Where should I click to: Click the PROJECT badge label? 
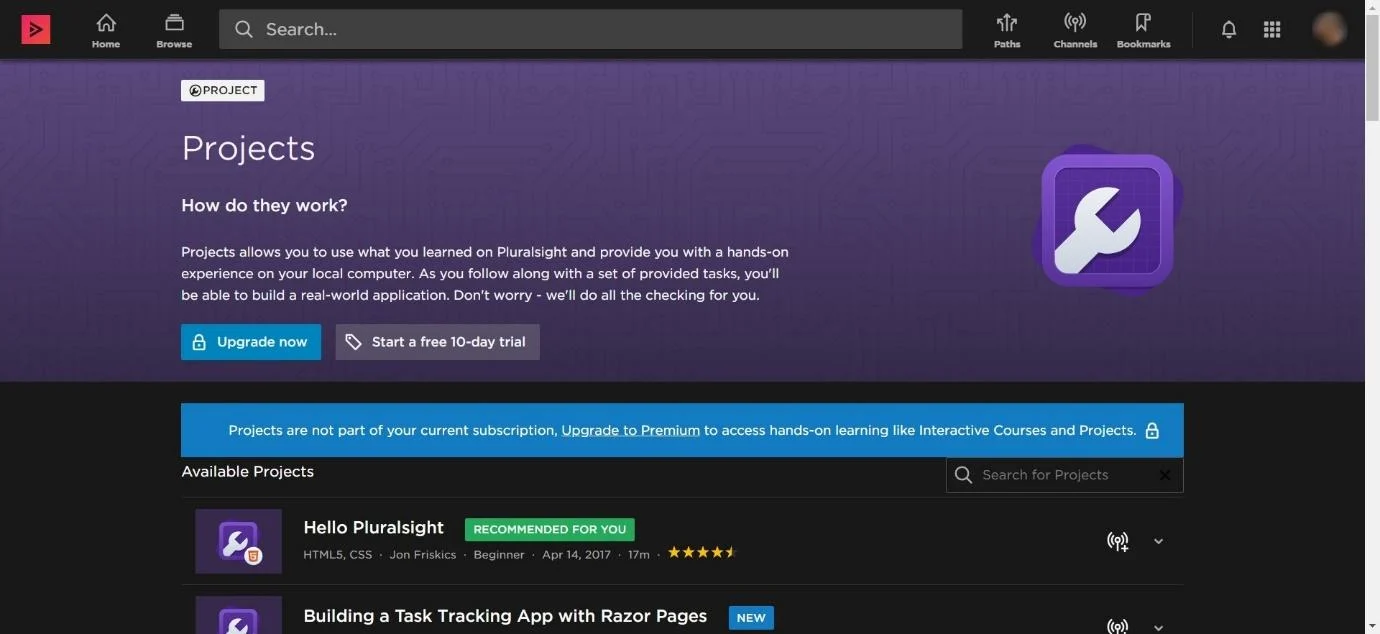click(x=223, y=90)
